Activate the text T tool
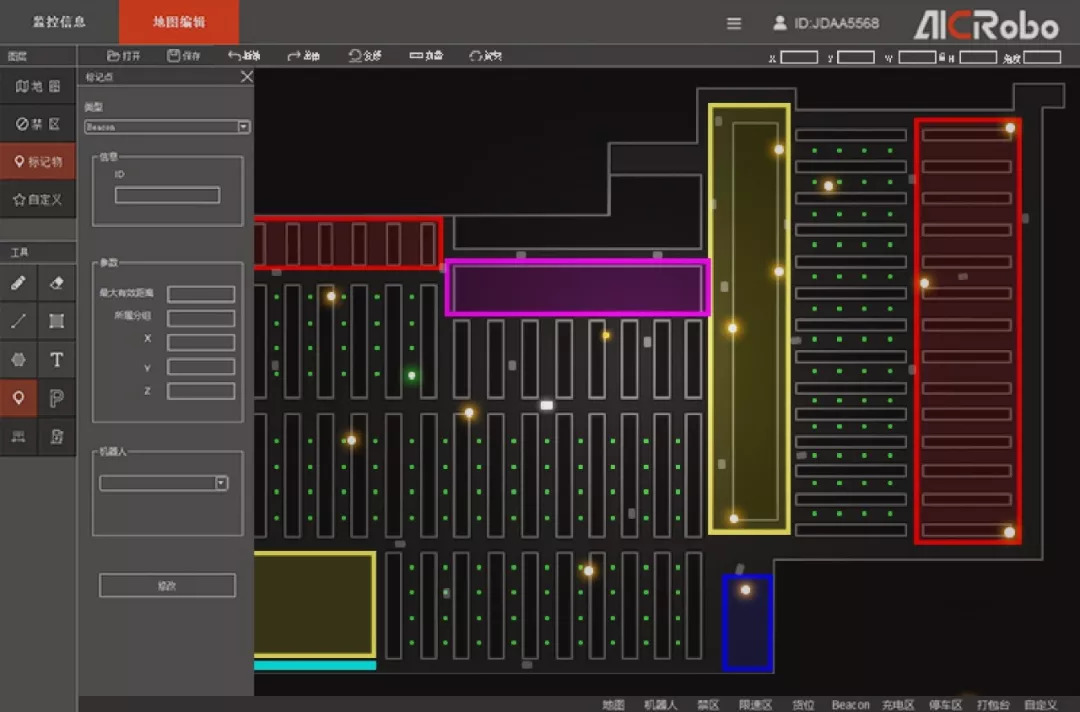Screen dimensions: 1080x712 pos(57,359)
